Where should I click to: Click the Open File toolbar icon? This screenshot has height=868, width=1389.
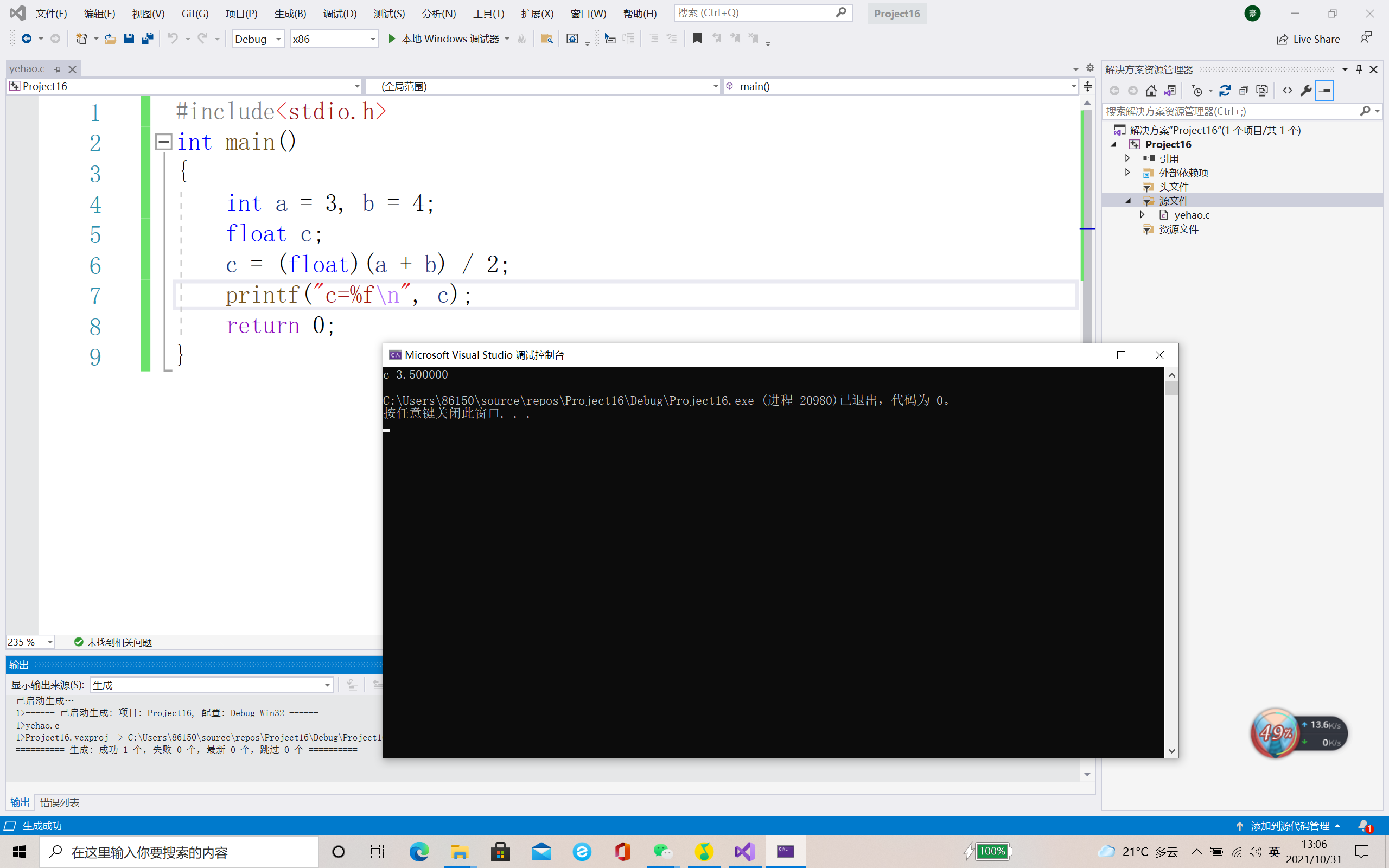tap(110, 39)
